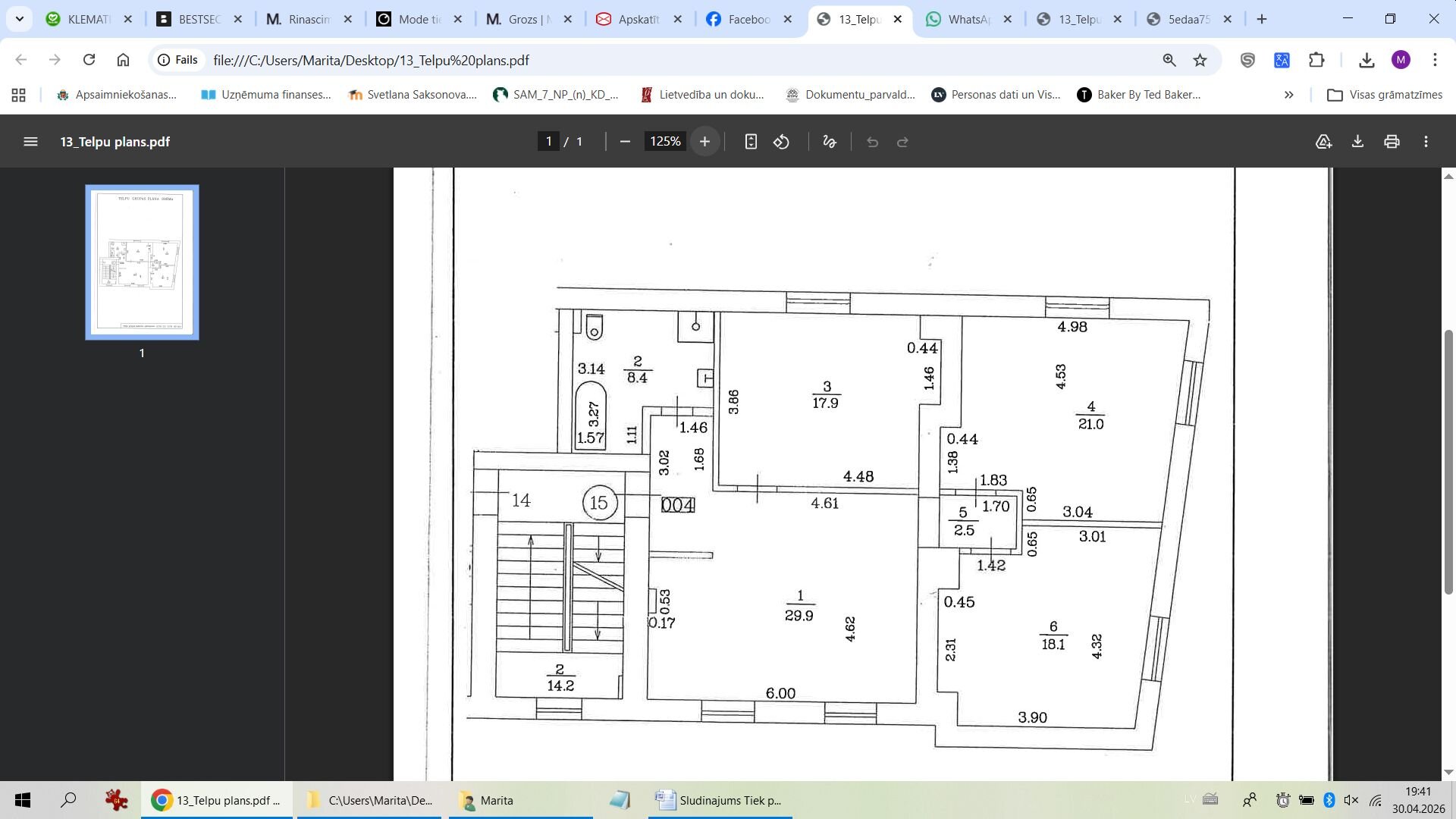Select page 1 thumbnail
This screenshot has height=819, width=1456.
pos(142,262)
